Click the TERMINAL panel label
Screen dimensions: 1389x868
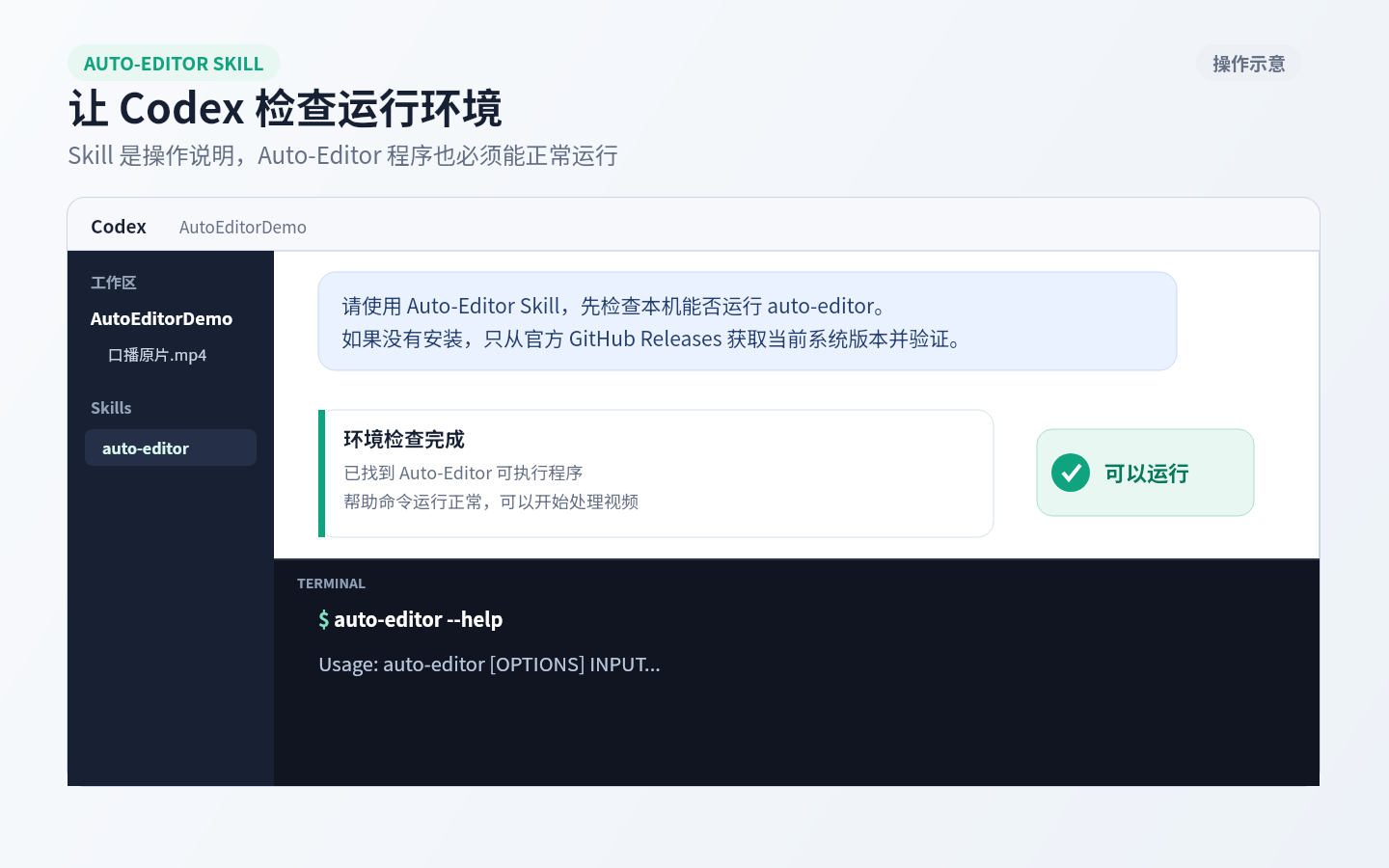tap(331, 583)
